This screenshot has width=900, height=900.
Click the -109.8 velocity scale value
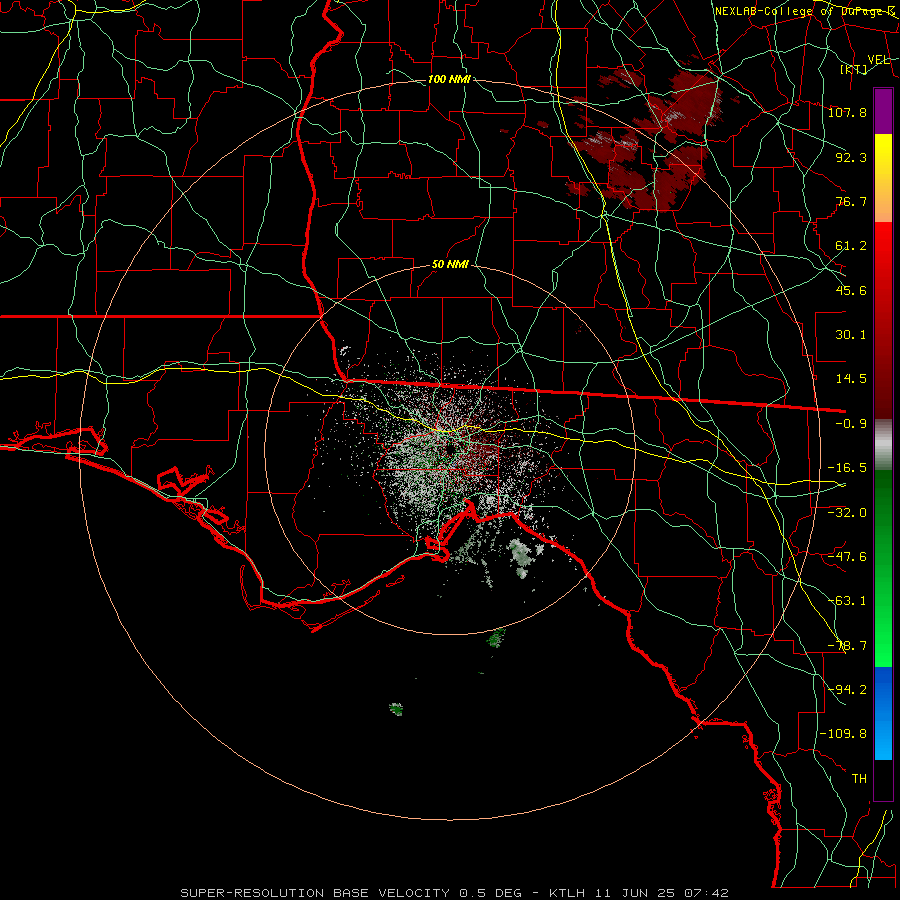[x=844, y=734]
